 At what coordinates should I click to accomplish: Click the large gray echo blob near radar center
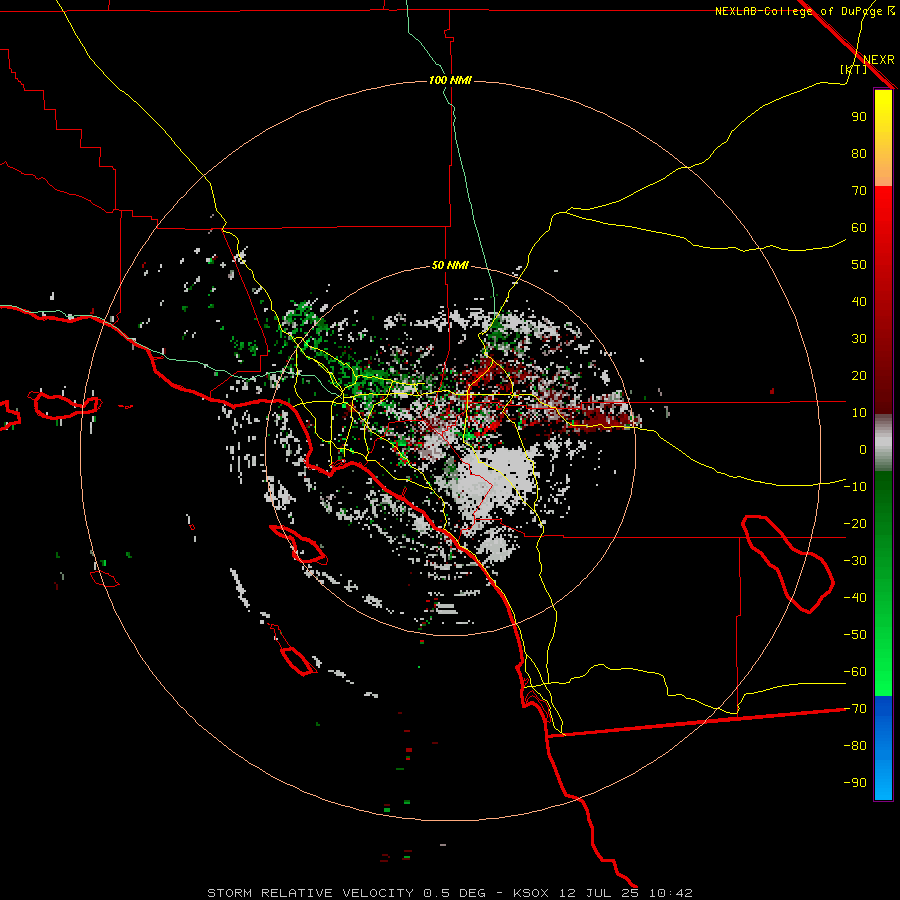pyautogui.click(x=494, y=482)
